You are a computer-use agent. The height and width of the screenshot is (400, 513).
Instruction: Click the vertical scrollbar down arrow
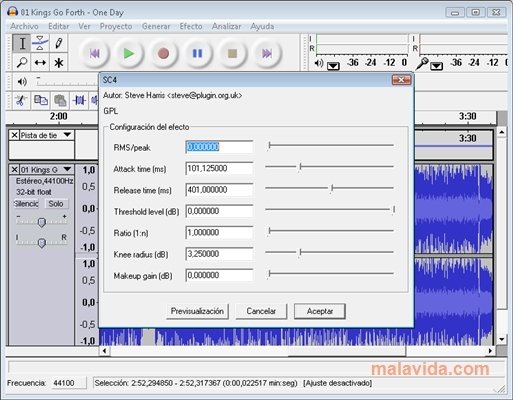(502, 340)
